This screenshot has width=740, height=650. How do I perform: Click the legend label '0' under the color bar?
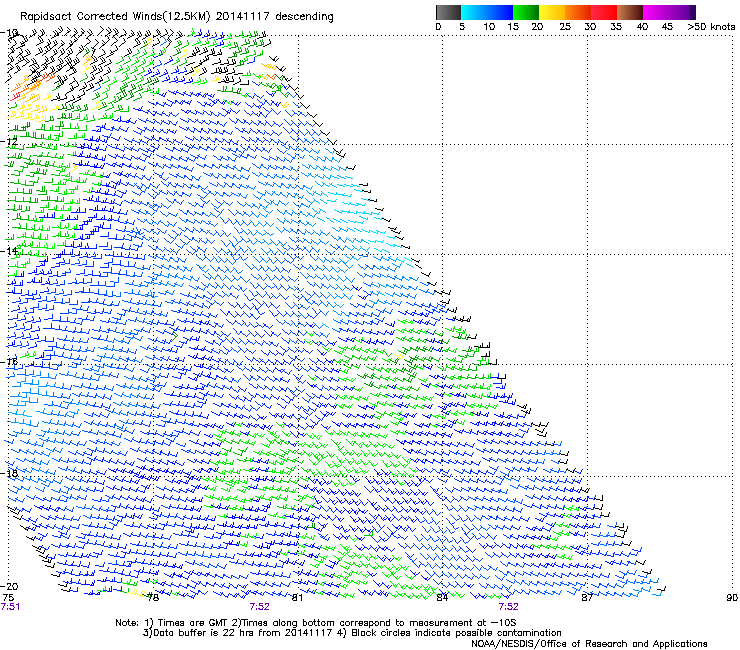click(x=438, y=27)
